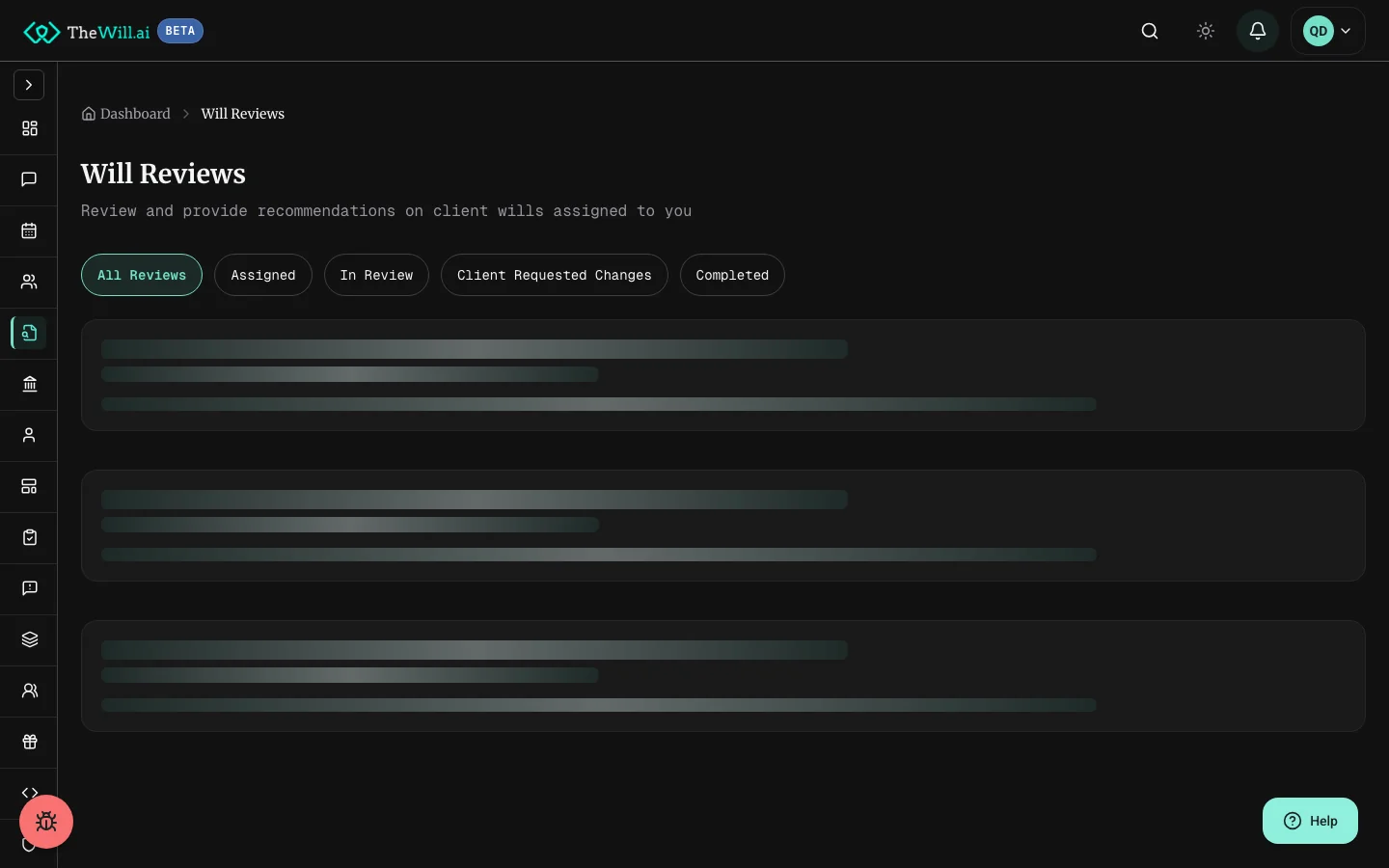Open the two-person users icon below calendar
Image resolution: width=1389 pixels, height=868 pixels.
click(x=29, y=282)
